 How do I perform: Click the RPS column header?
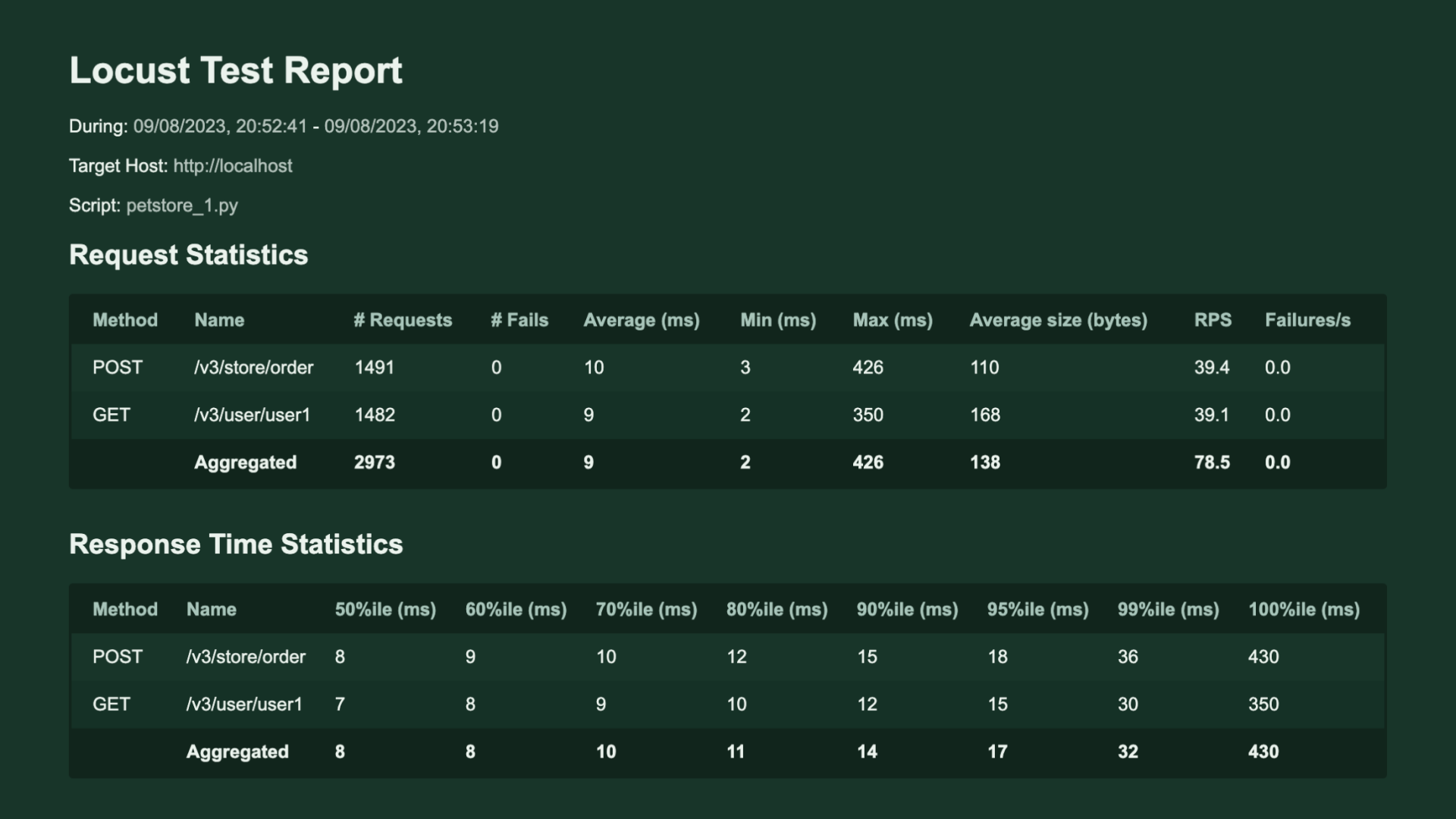(x=1213, y=320)
